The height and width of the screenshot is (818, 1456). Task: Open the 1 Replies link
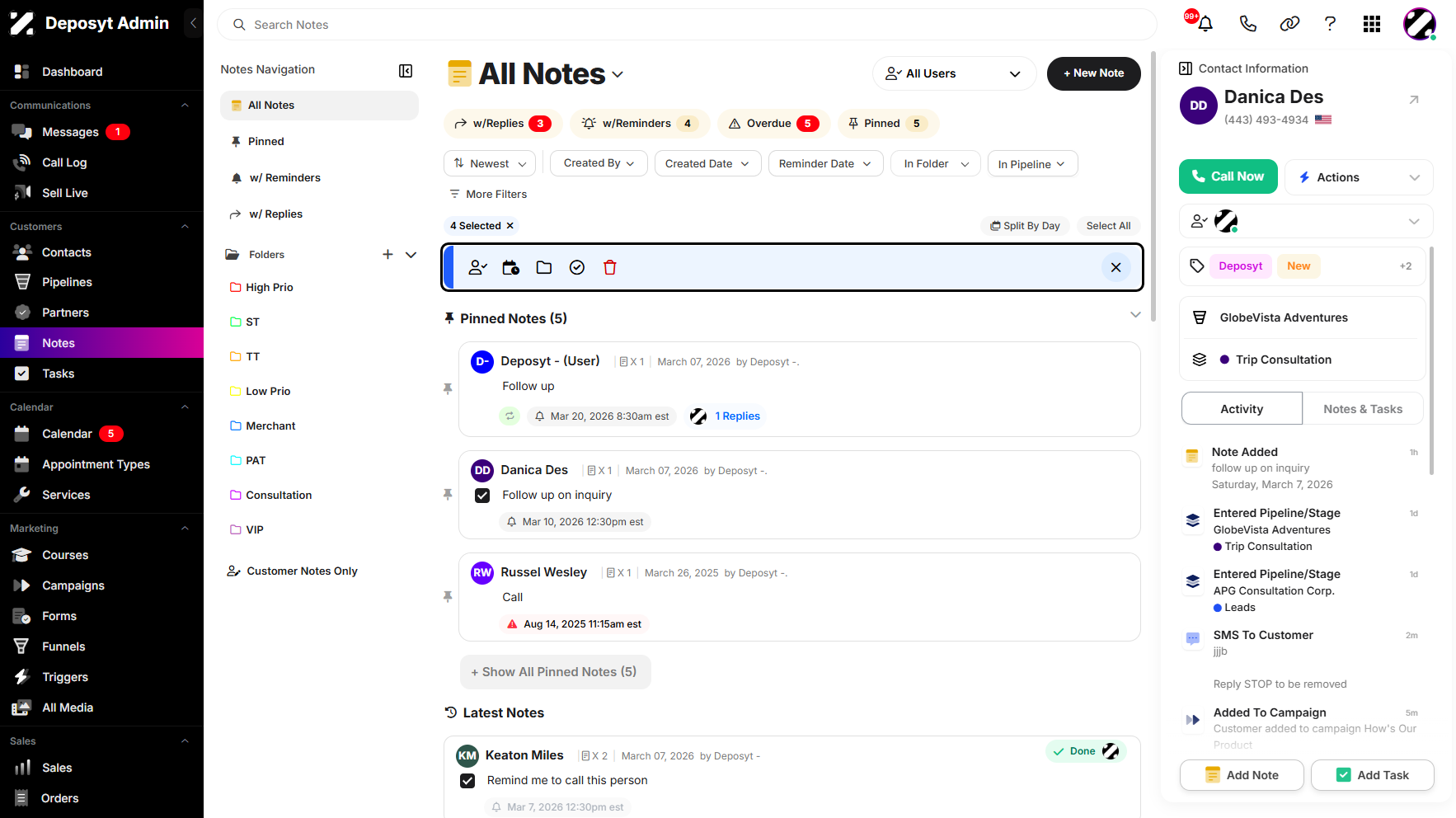737,416
